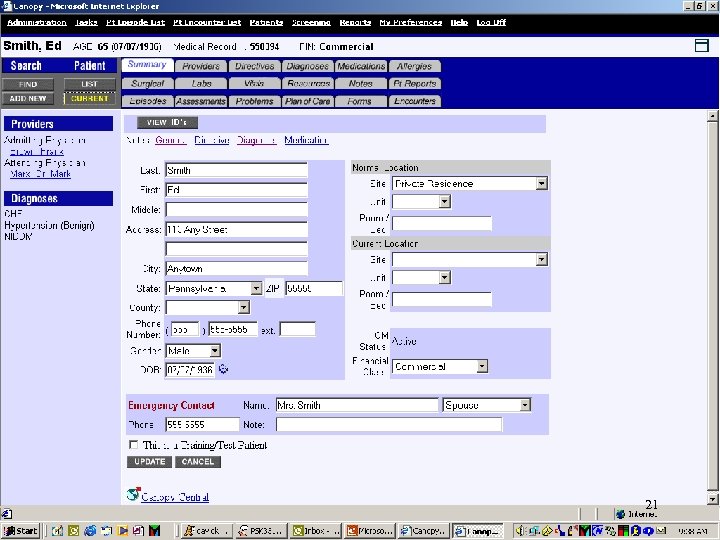The width and height of the screenshot is (720, 540).
Task: Open the Normal Location Site dropdown
Action: [541, 184]
